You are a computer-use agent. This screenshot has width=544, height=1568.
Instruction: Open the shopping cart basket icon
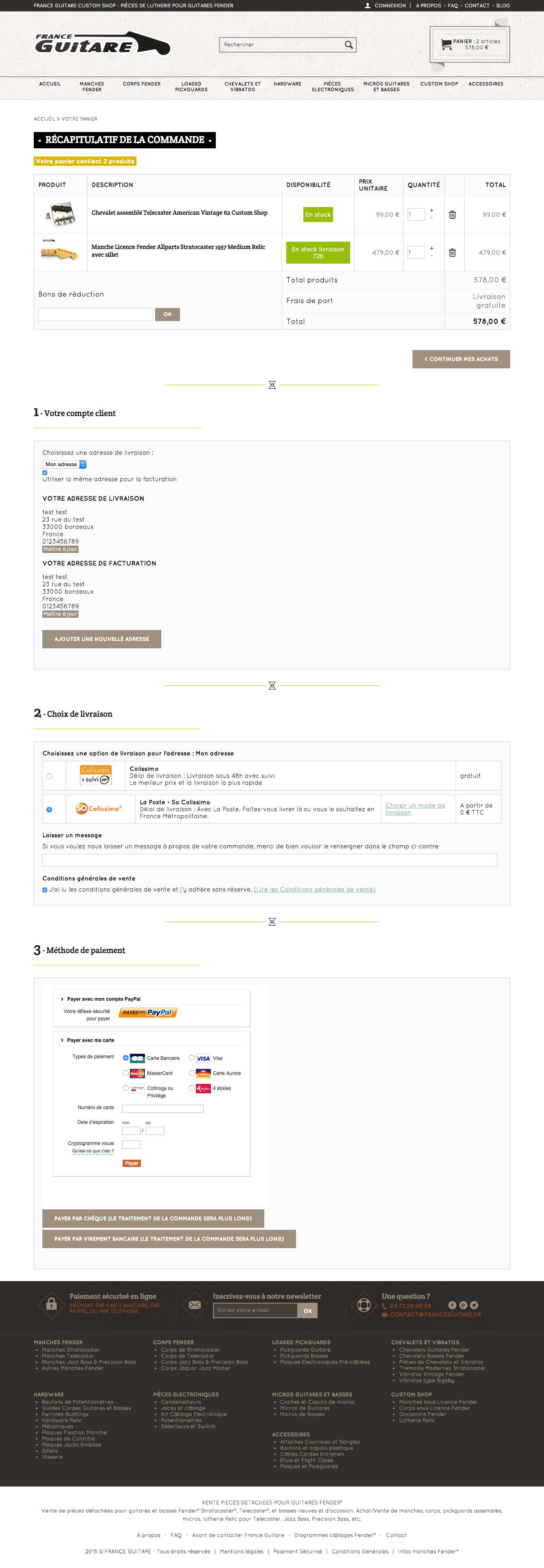tap(446, 44)
